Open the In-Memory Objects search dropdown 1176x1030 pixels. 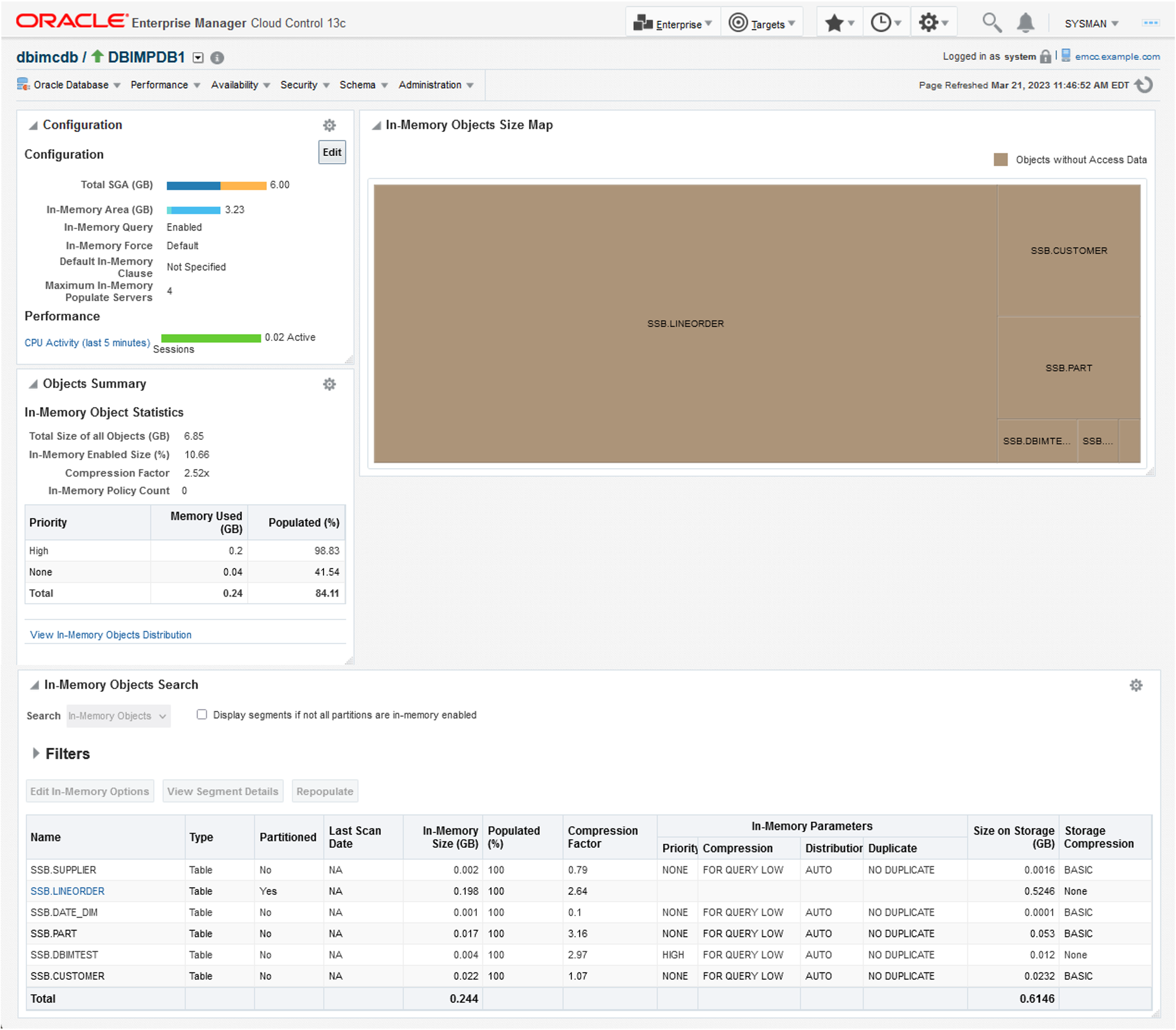coord(118,716)
